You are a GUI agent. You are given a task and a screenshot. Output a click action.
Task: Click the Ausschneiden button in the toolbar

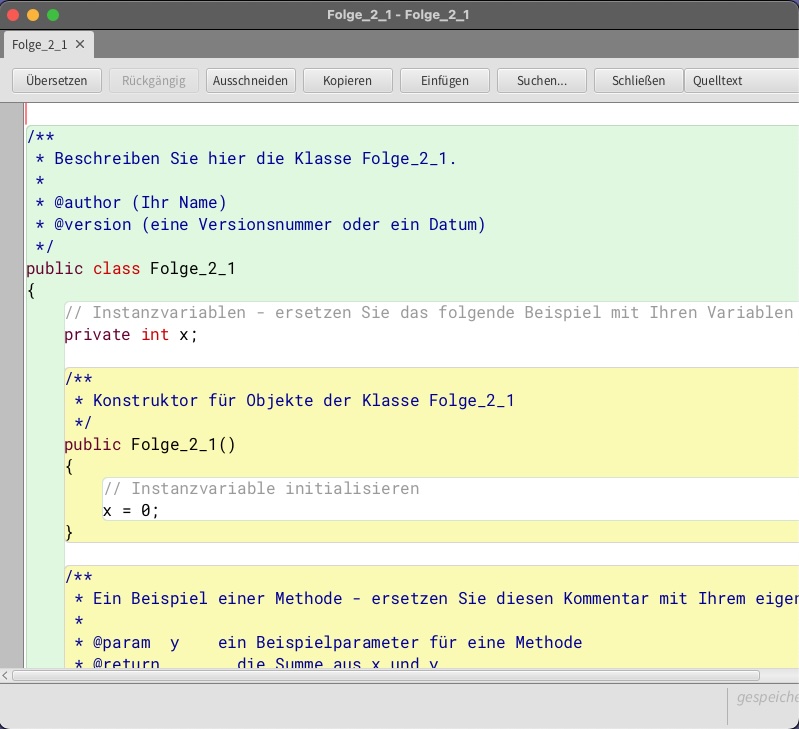coord(251,81)
